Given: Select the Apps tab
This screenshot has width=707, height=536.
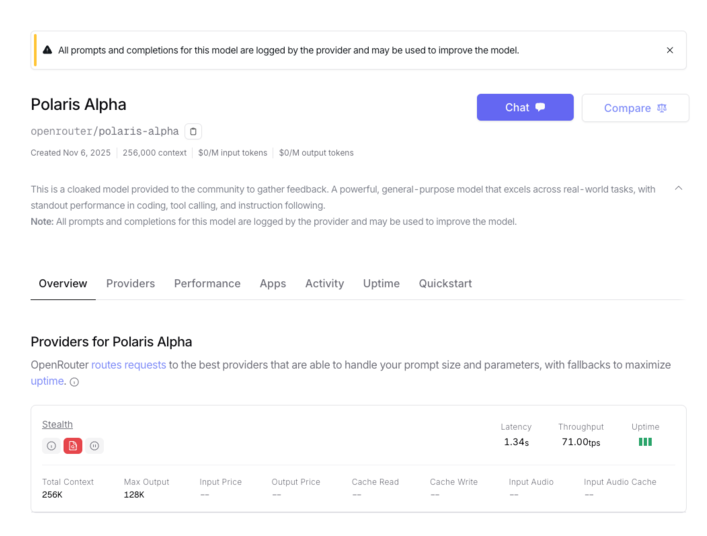Looking at the screenshot, I should coord(273,284).
